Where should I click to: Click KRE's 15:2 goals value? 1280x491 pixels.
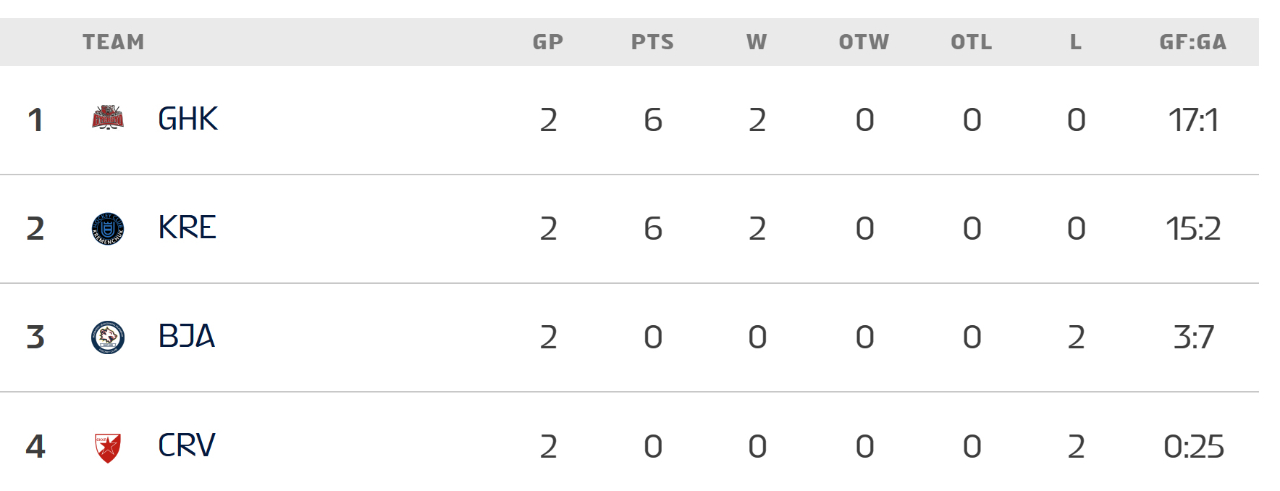click(x=1193, y=229)
